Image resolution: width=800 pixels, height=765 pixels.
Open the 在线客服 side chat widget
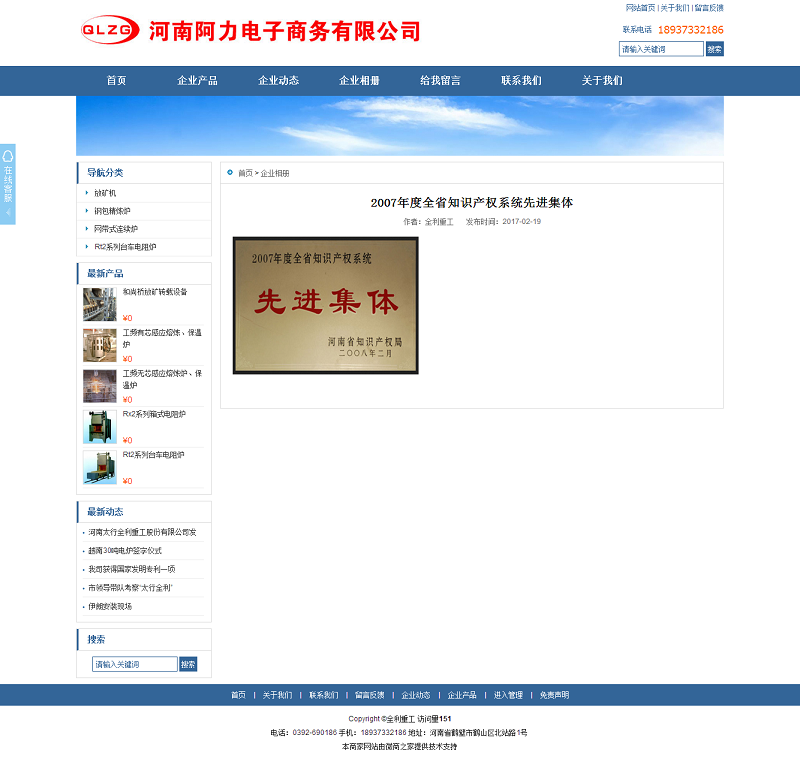click(x=8, y=184)
